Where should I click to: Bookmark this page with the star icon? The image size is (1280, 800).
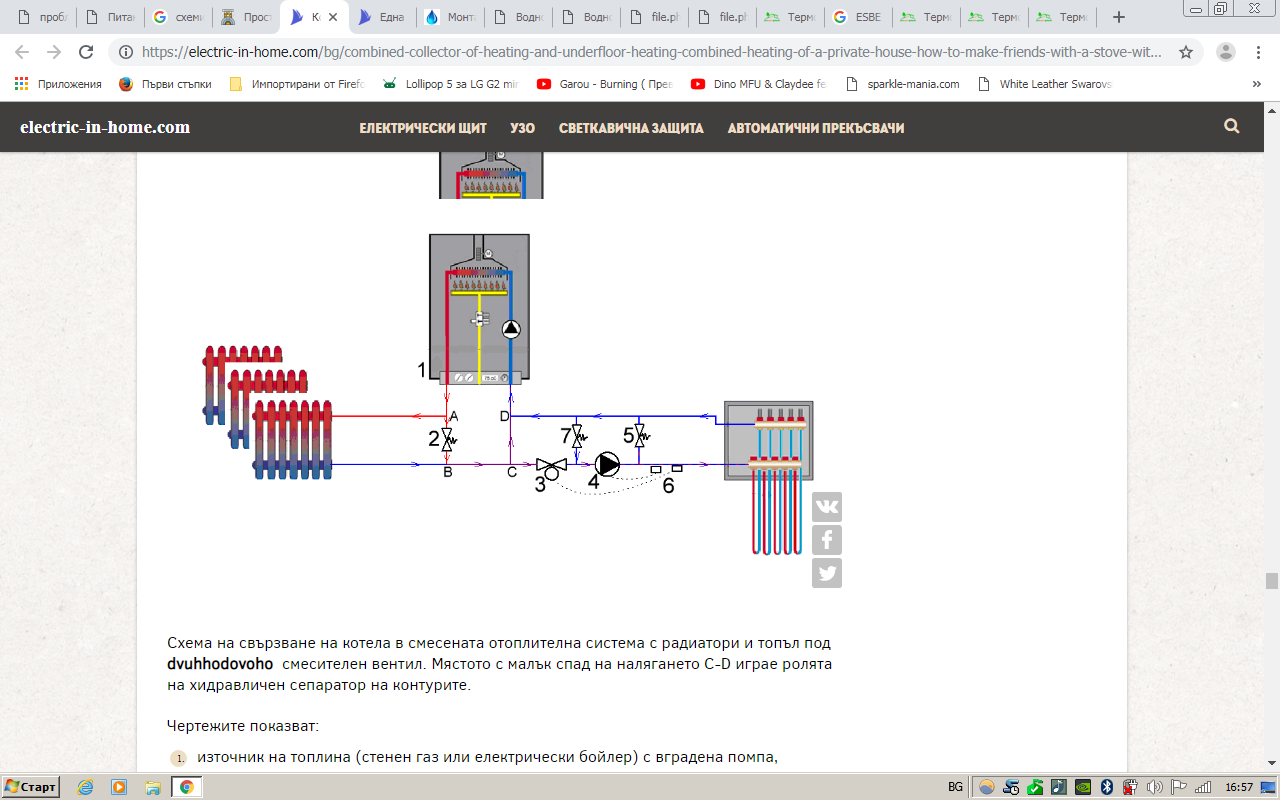pos(1186,52)
